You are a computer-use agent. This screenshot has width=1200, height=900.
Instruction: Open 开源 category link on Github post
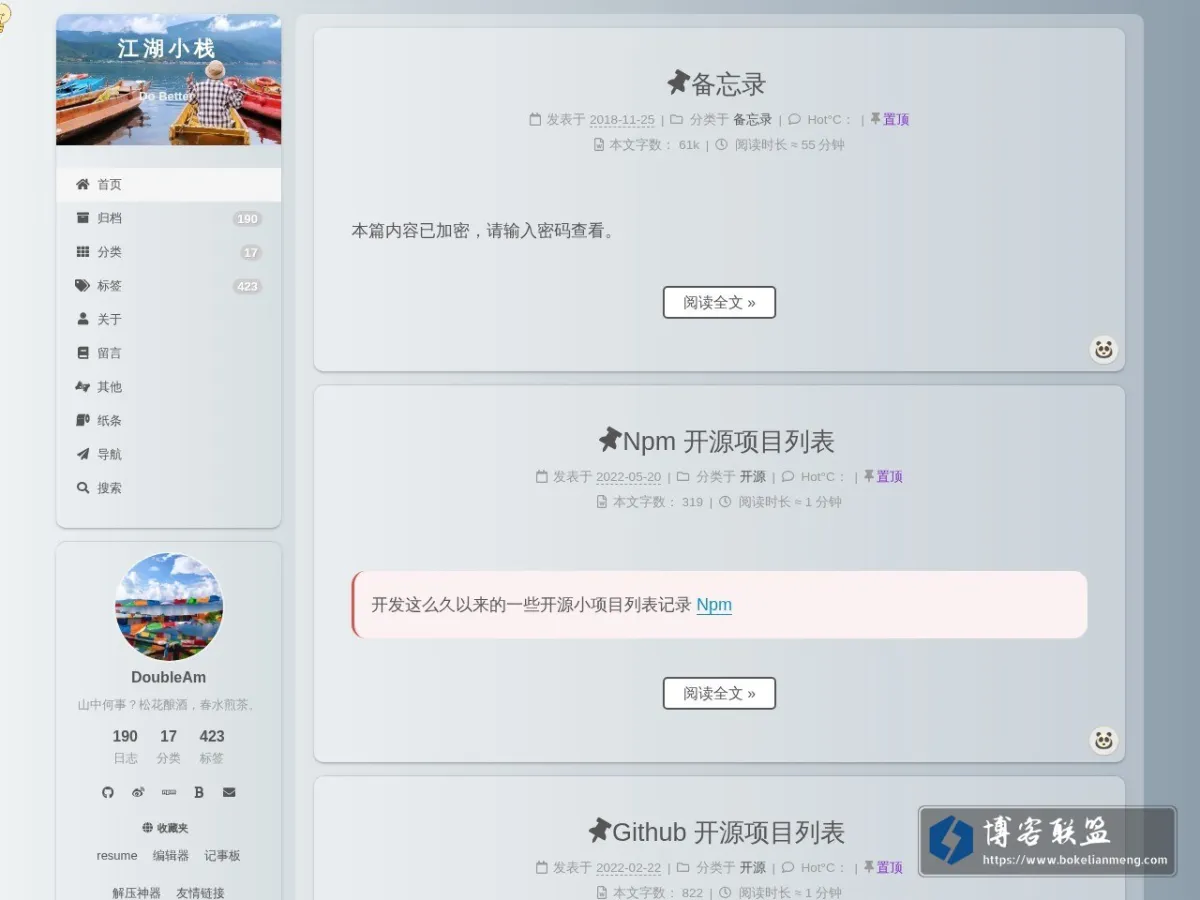[753, 867]
